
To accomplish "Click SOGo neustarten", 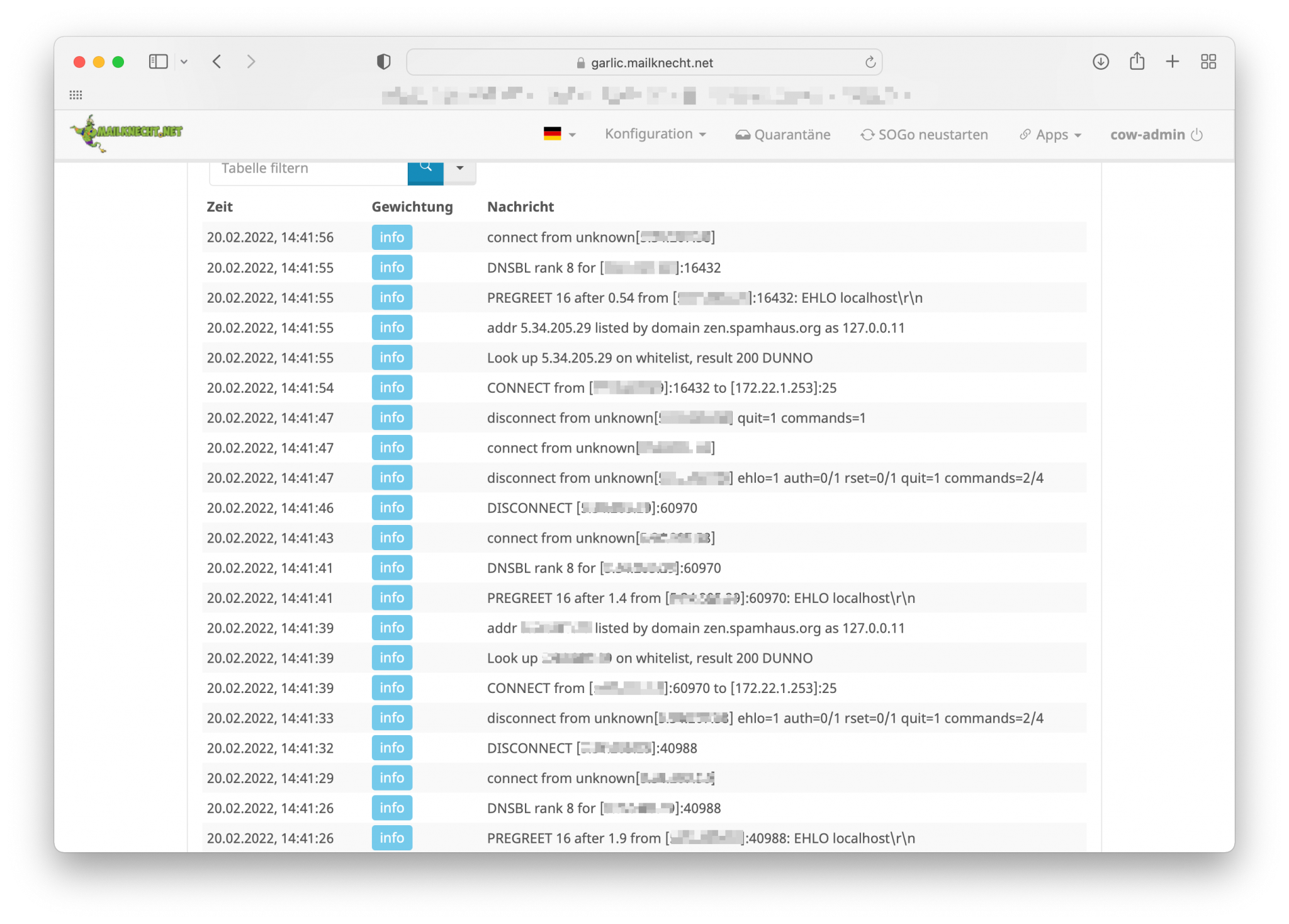I will click(x=932, y=134).
